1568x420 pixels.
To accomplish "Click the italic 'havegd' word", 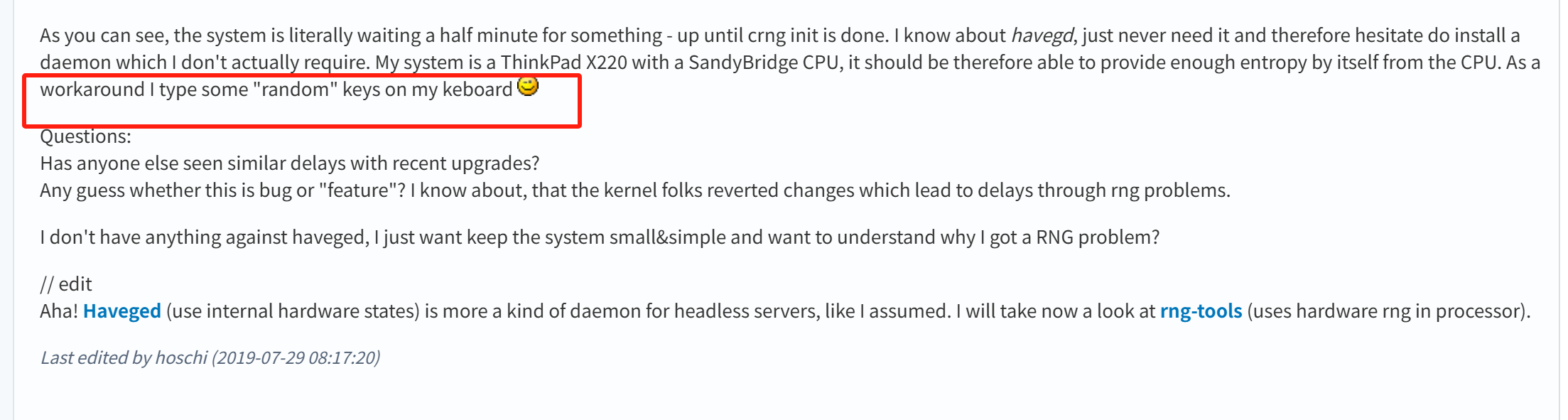I will point(1042,36).
